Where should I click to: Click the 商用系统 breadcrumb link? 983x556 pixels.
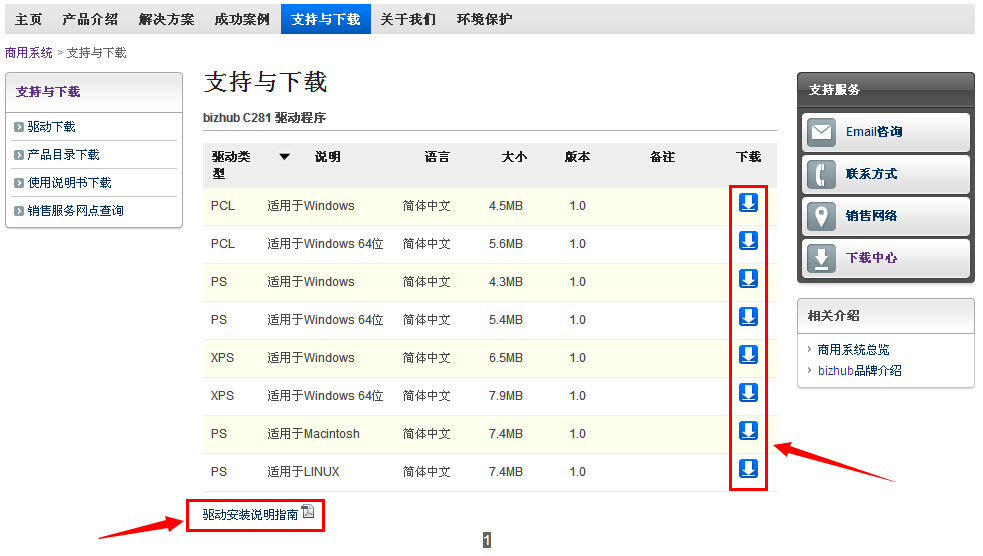point(29,53)
